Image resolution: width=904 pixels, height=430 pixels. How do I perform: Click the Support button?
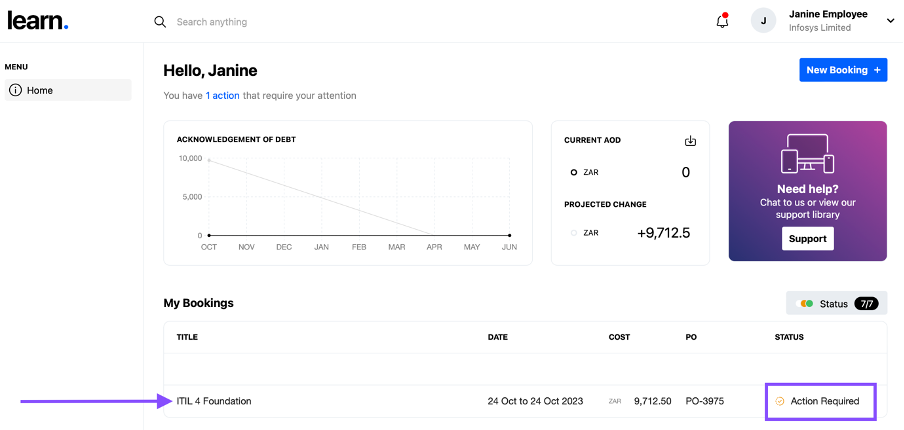[x=808, y=239]
